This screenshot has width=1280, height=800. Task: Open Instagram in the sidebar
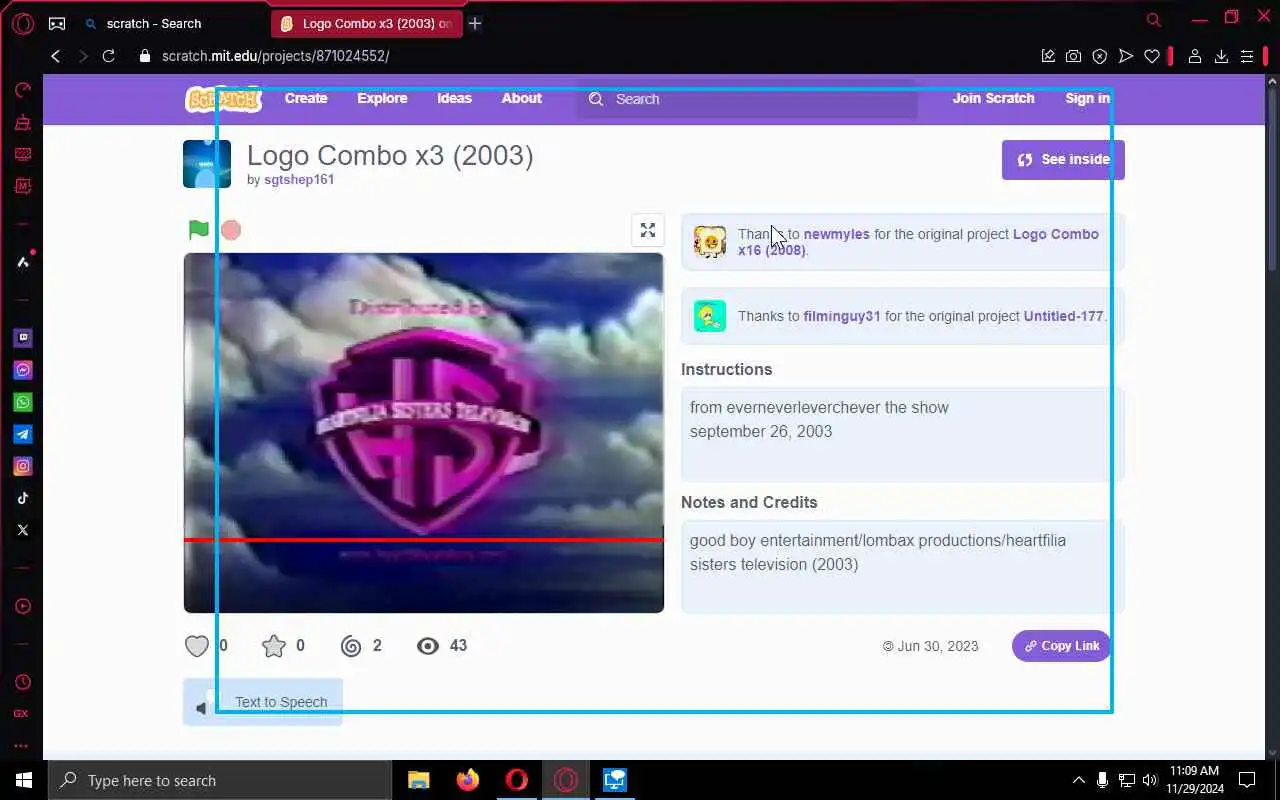[x=22, y=466]
